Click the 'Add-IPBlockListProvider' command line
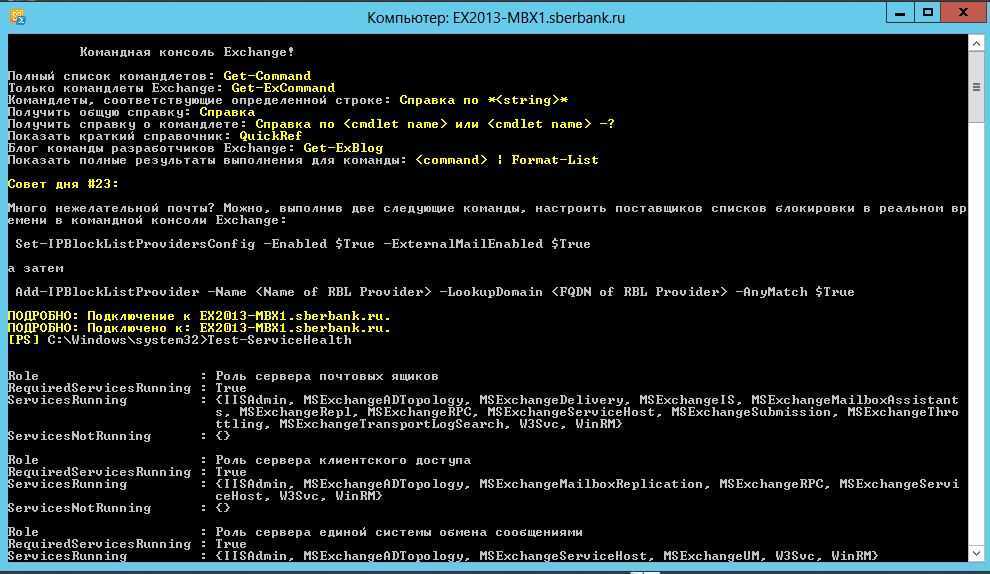The image size is (990, 574). point(435,292)
